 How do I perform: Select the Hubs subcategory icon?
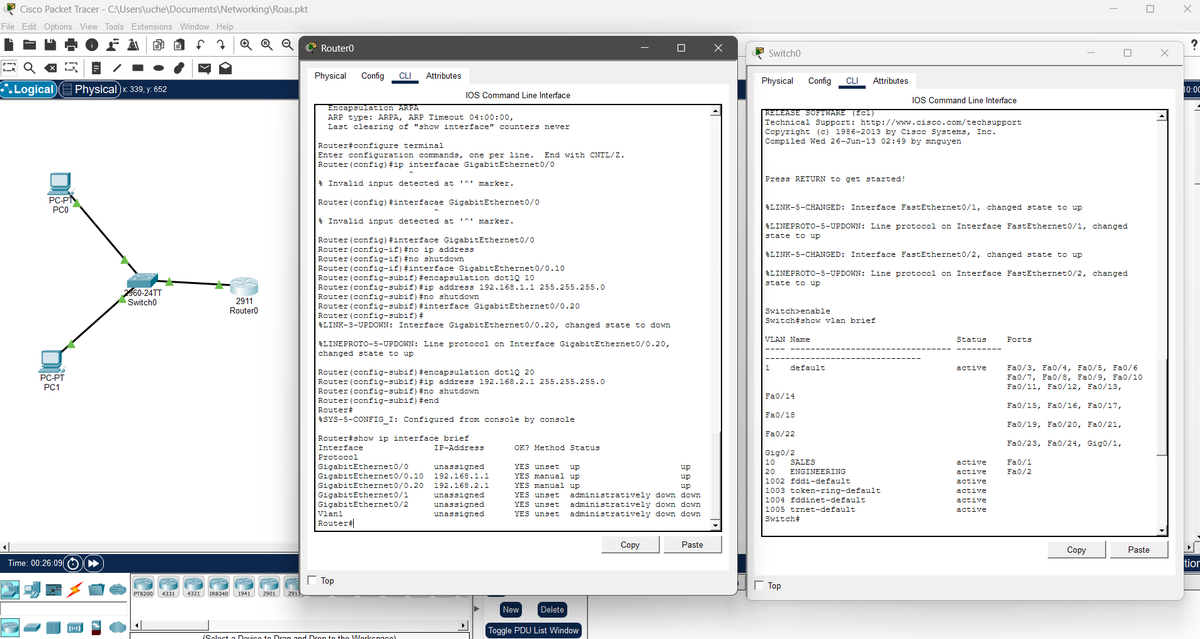(x=53, y=628)
